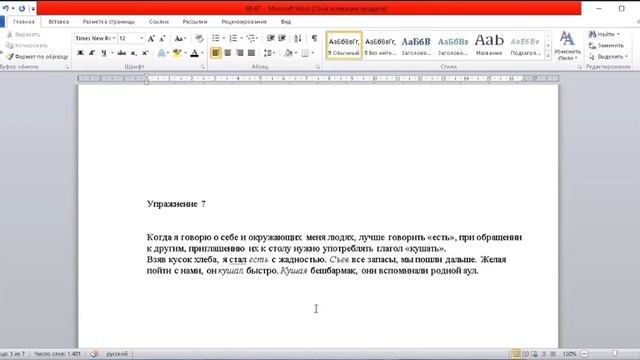Apply yellow text highlight
The width and height of the screenshot is (640, 360).
tap(177, 53)
